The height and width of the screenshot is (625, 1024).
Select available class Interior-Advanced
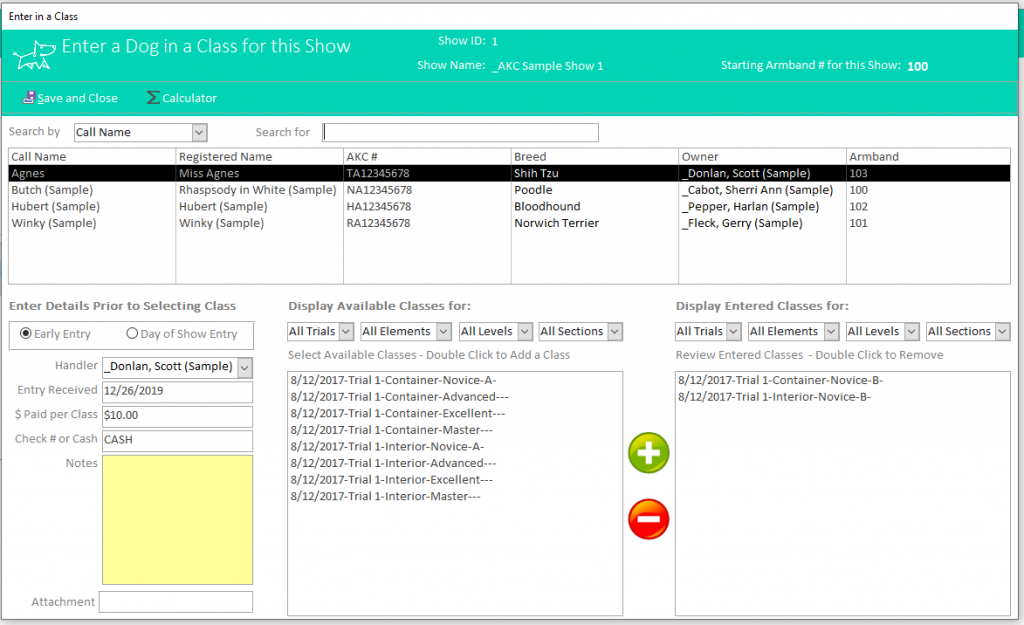point(393,463)
